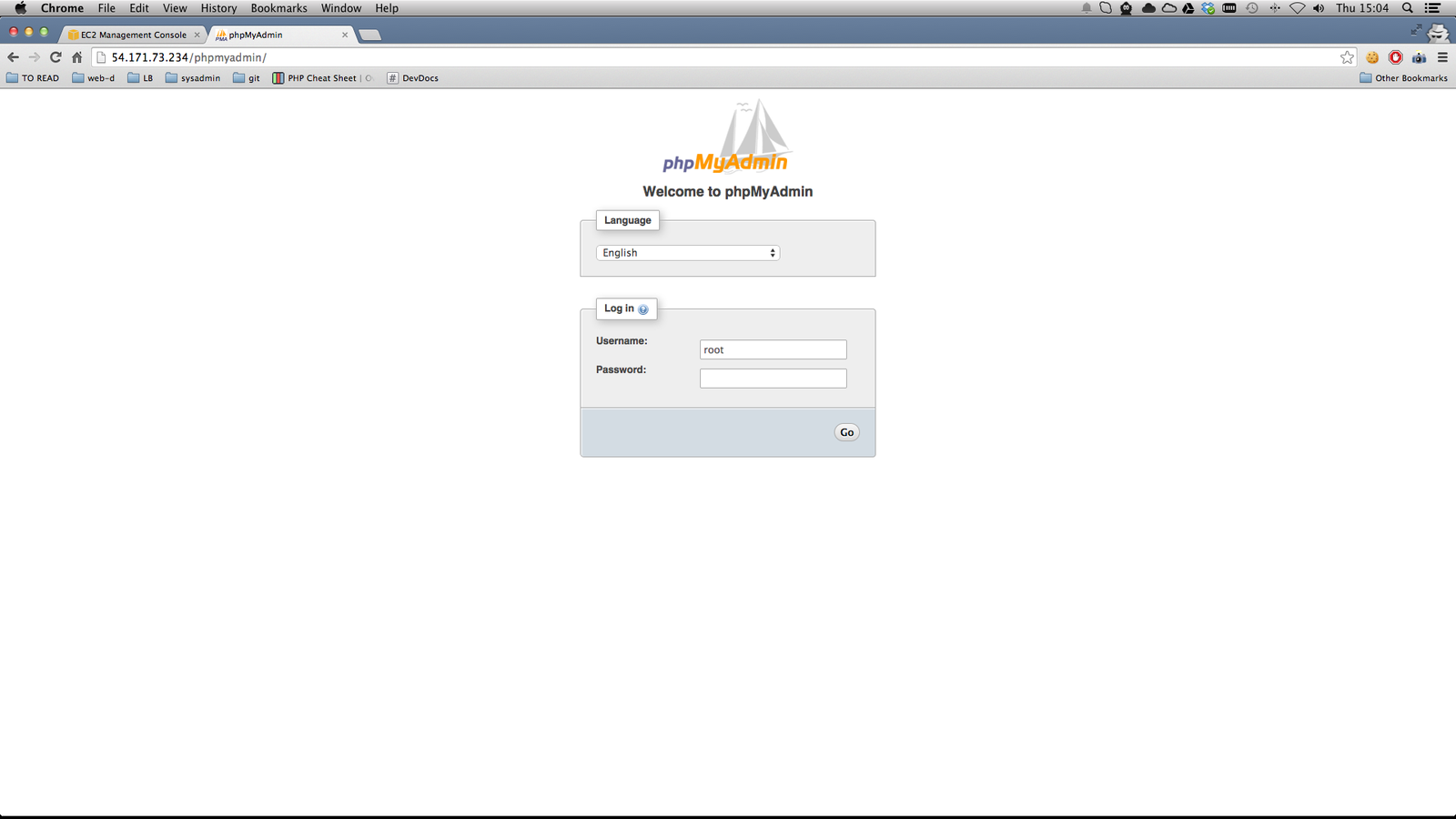Screen dimensions: 1456x819
Task: Open the Help menu
Action: pos(387,8)
